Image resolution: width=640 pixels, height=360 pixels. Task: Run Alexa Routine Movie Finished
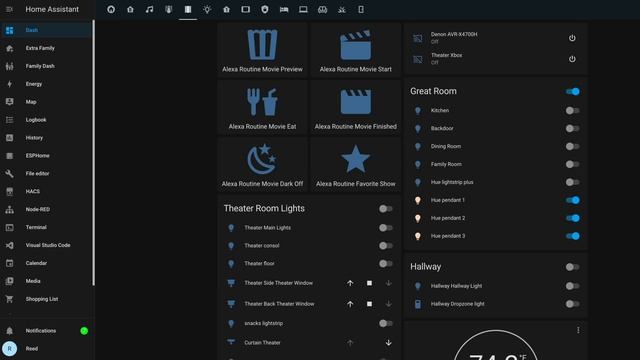coord(356,107)
